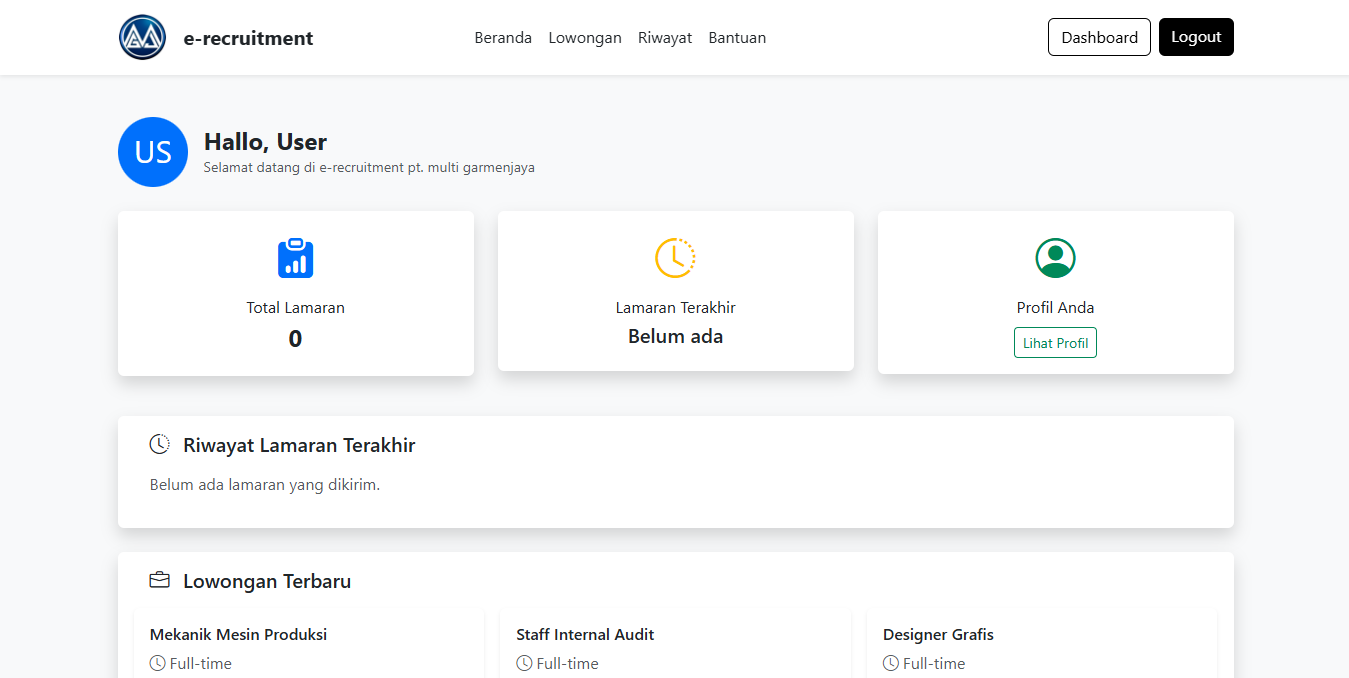Image resolution: width=1349 pixels, height=678 pixels.
Task: Open the Bantuan page
Action: click(x=737, y=37)
